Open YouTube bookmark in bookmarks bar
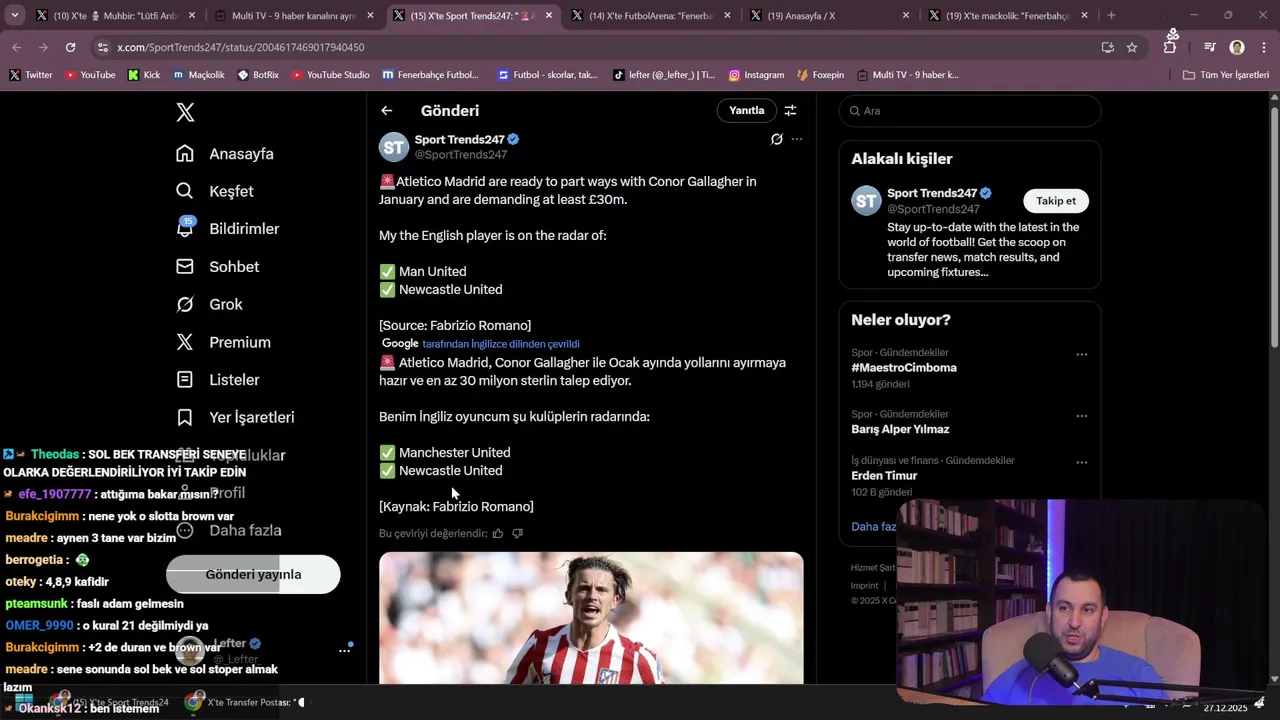The width and height of the screenshot is (1280, 720). click(90, 75)
